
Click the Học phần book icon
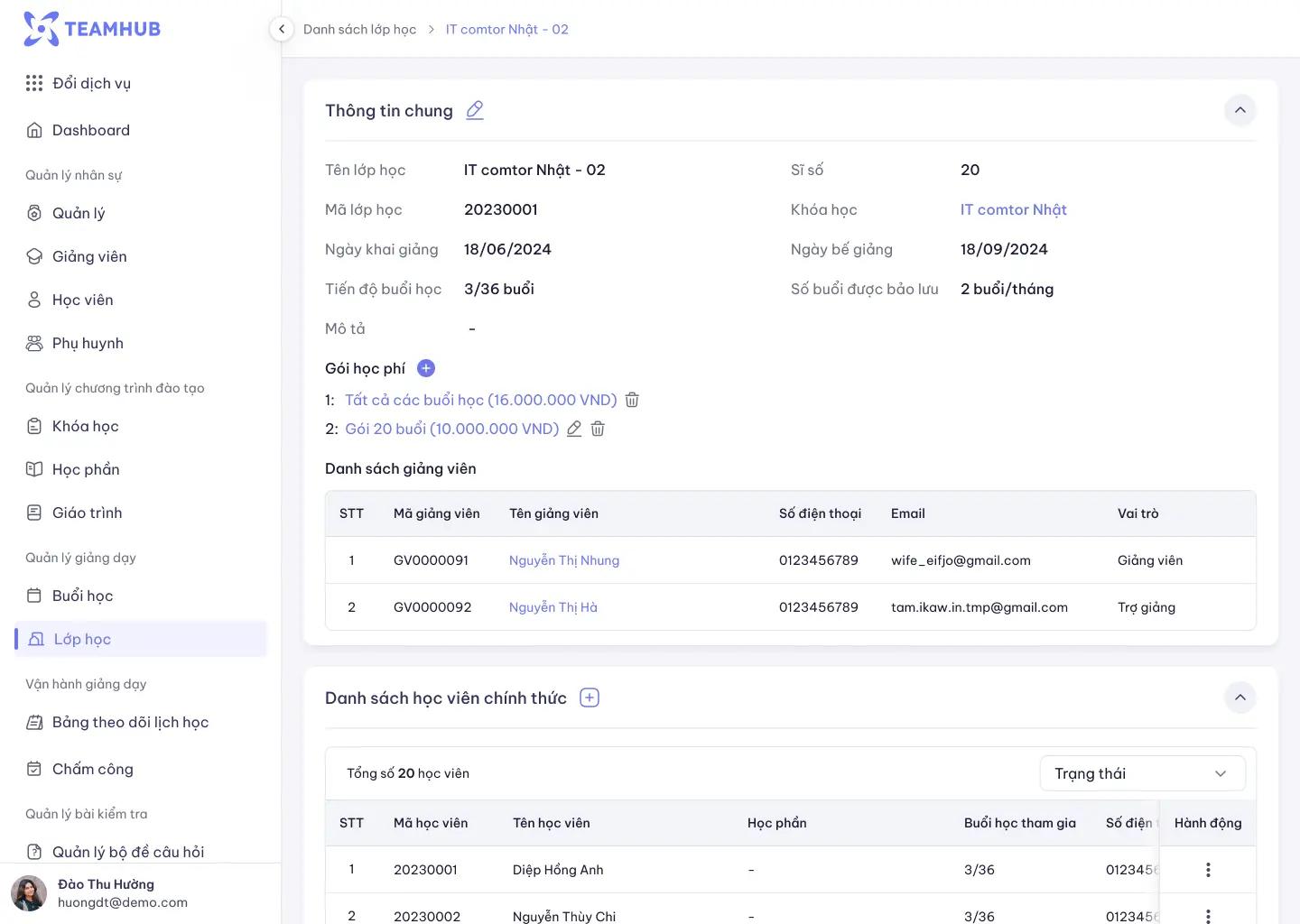[x=34, y=469]
